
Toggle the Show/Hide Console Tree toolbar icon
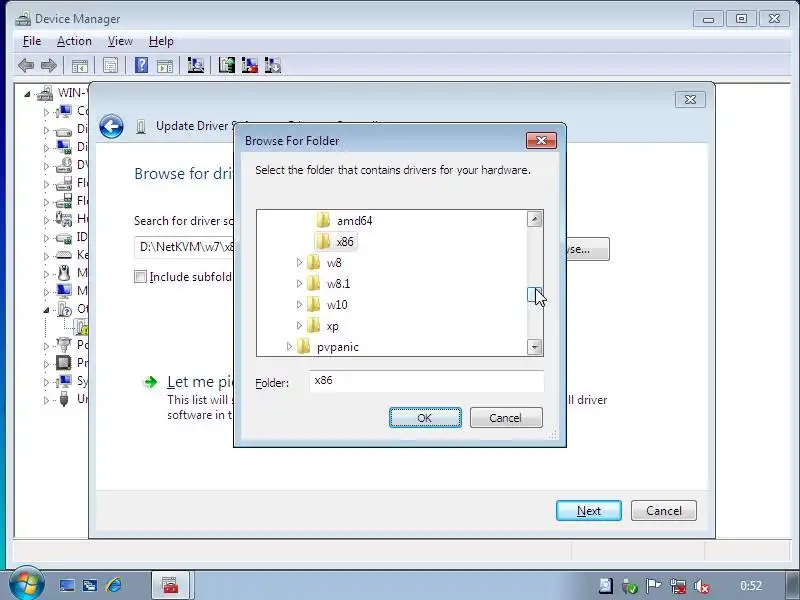[x=80, y=65]
